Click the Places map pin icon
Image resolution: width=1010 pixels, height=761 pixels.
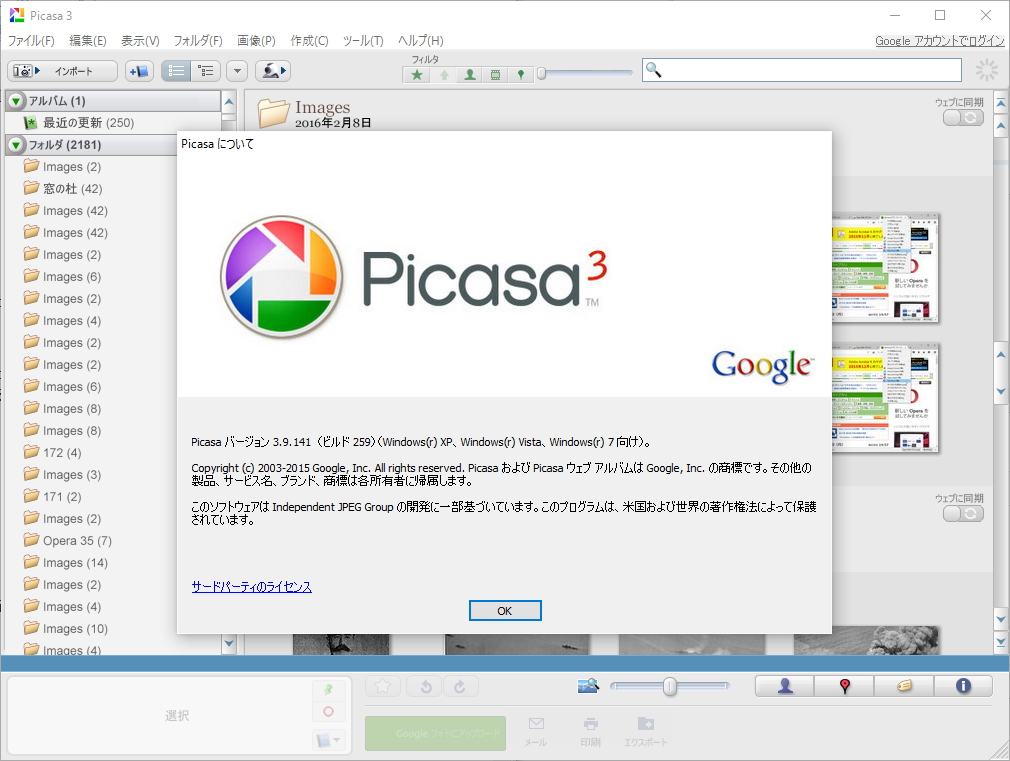pyautogui.click(x=843, y=686)
